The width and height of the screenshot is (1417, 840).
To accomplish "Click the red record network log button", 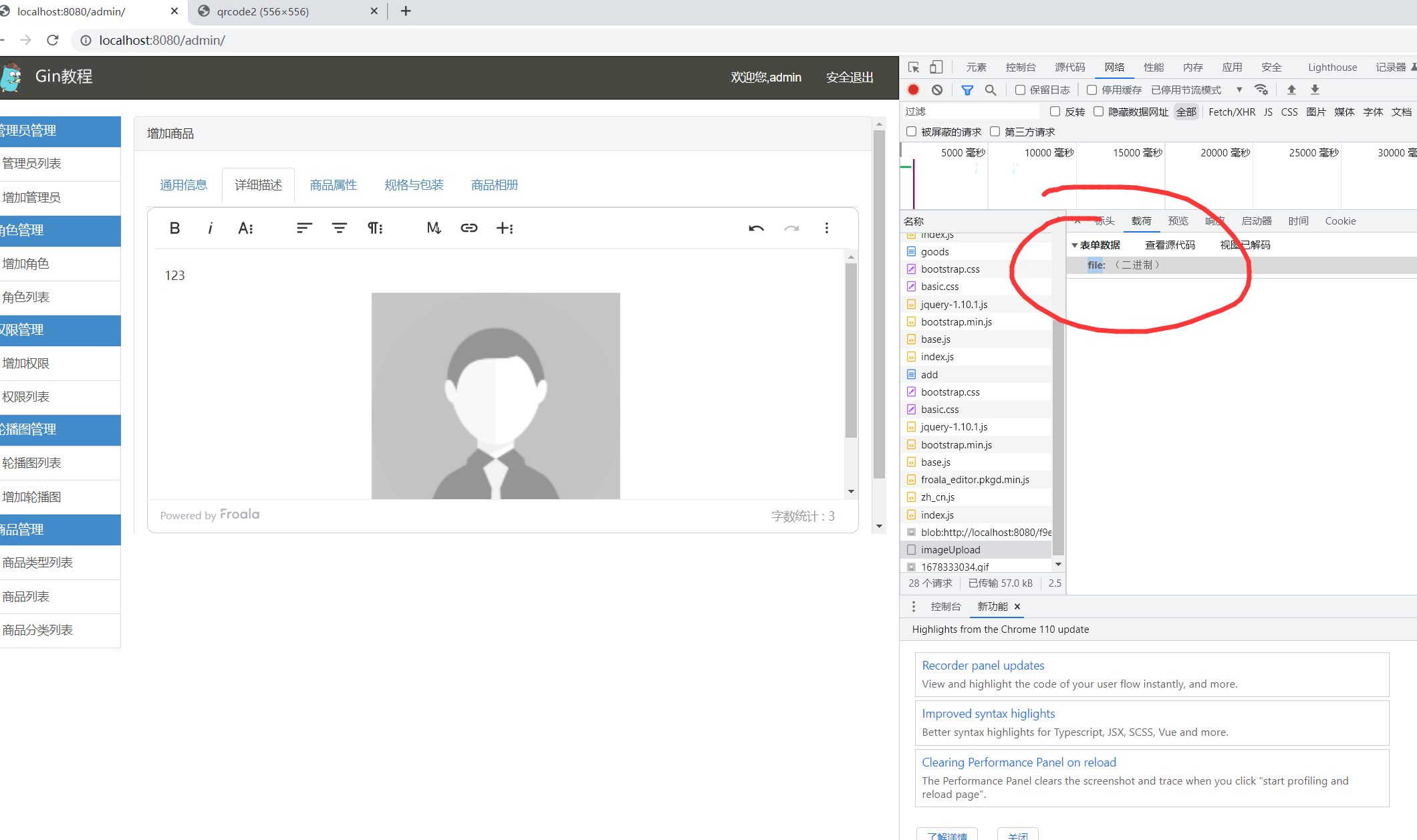I will [x=913, y=90].
